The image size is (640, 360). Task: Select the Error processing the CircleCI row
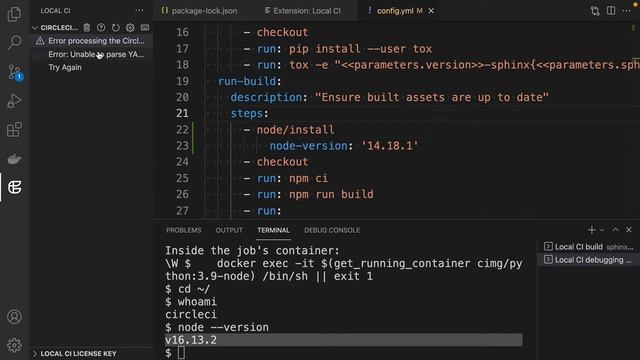click(x=92, y=41)
